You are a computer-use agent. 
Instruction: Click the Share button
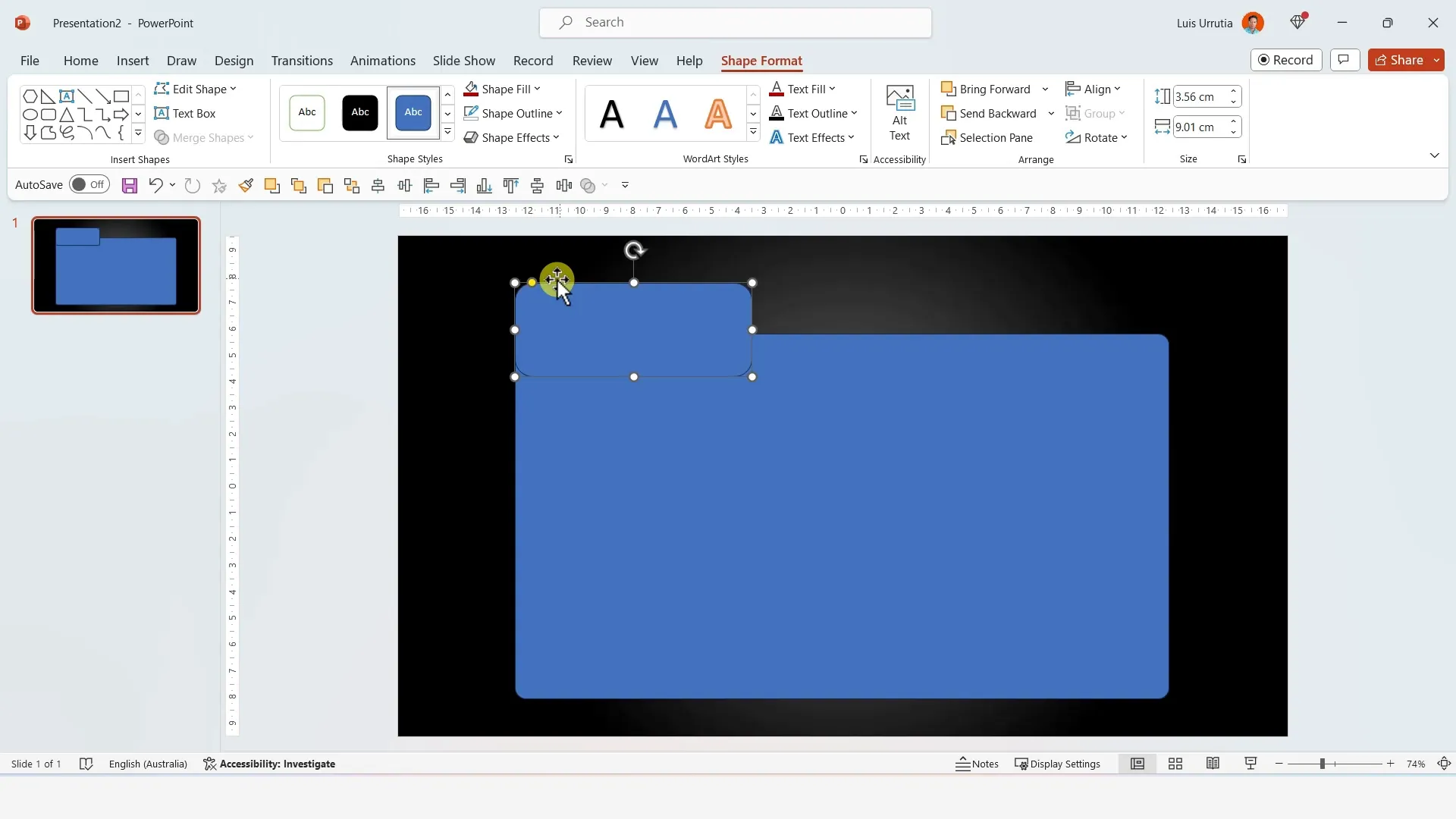[x=1399, y=60]
